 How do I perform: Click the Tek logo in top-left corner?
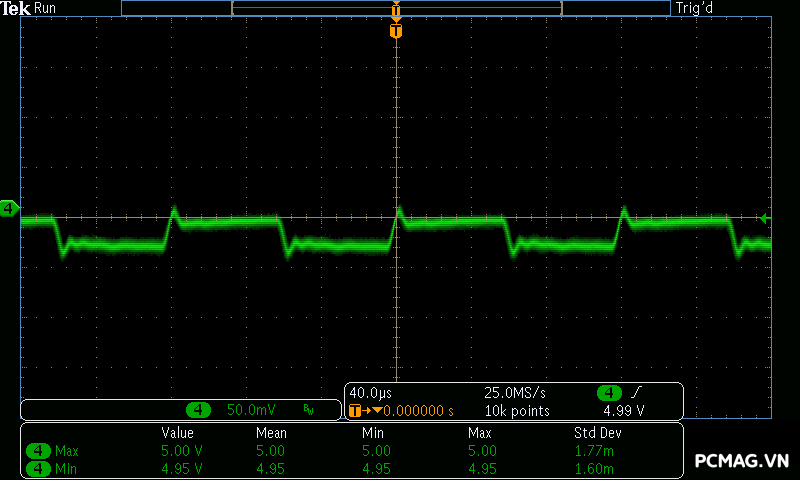click(x=16, y=8)
